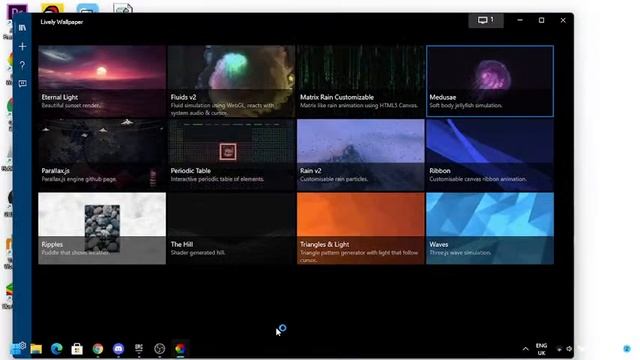Select the Eternal Light wallpaper

[x=102, y=81]
